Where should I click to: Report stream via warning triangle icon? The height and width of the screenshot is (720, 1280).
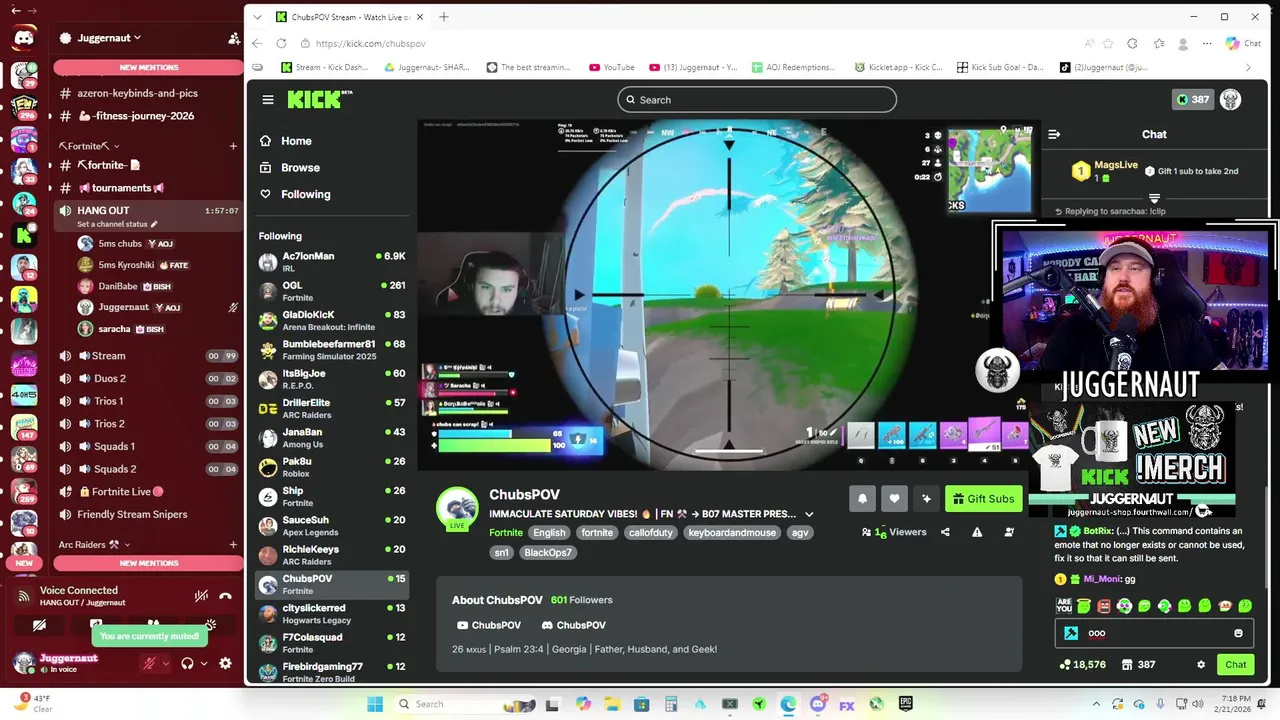click(977, 532)
